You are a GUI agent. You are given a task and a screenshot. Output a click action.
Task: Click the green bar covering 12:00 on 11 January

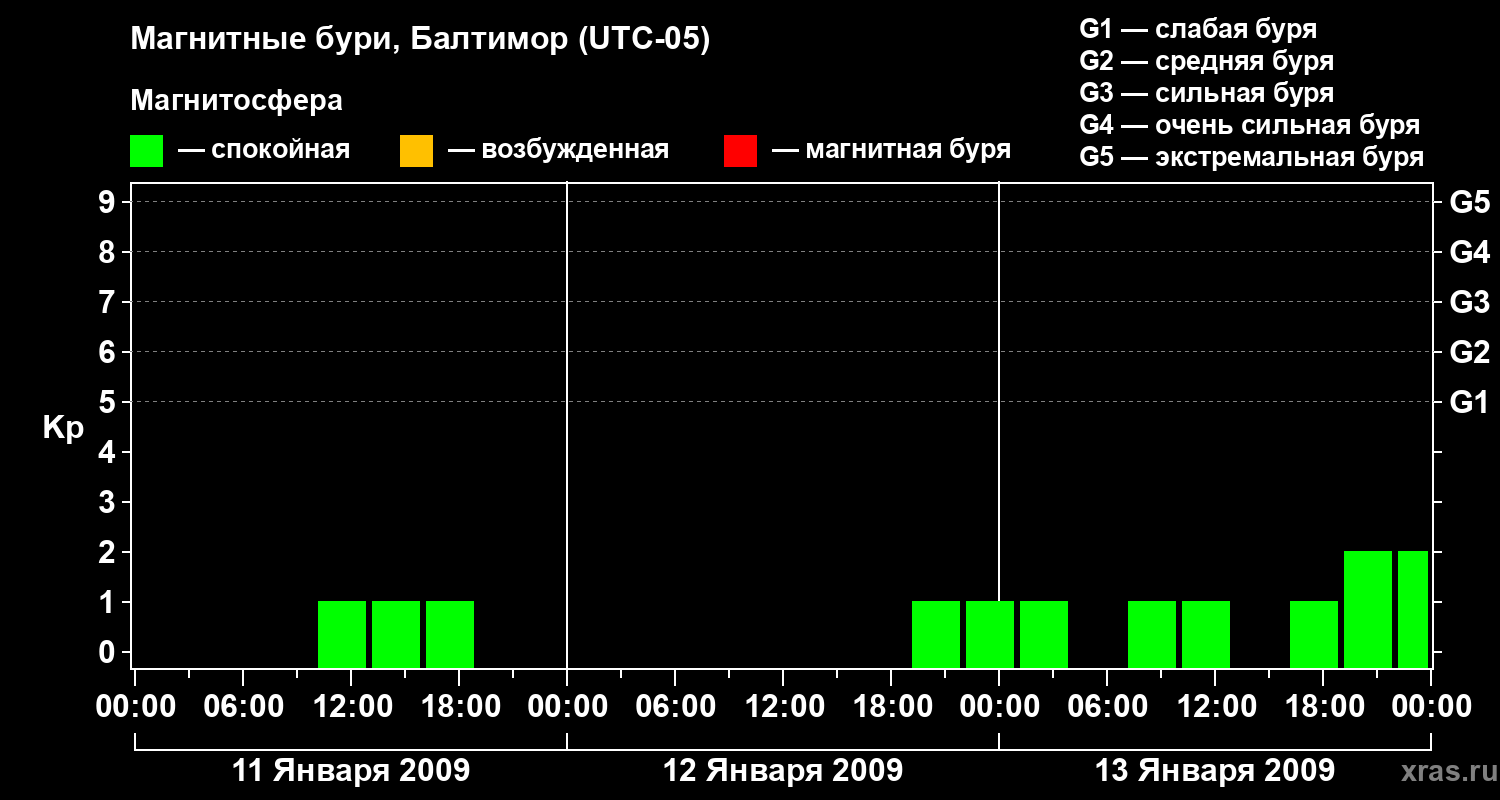click(x=342, y=634)
